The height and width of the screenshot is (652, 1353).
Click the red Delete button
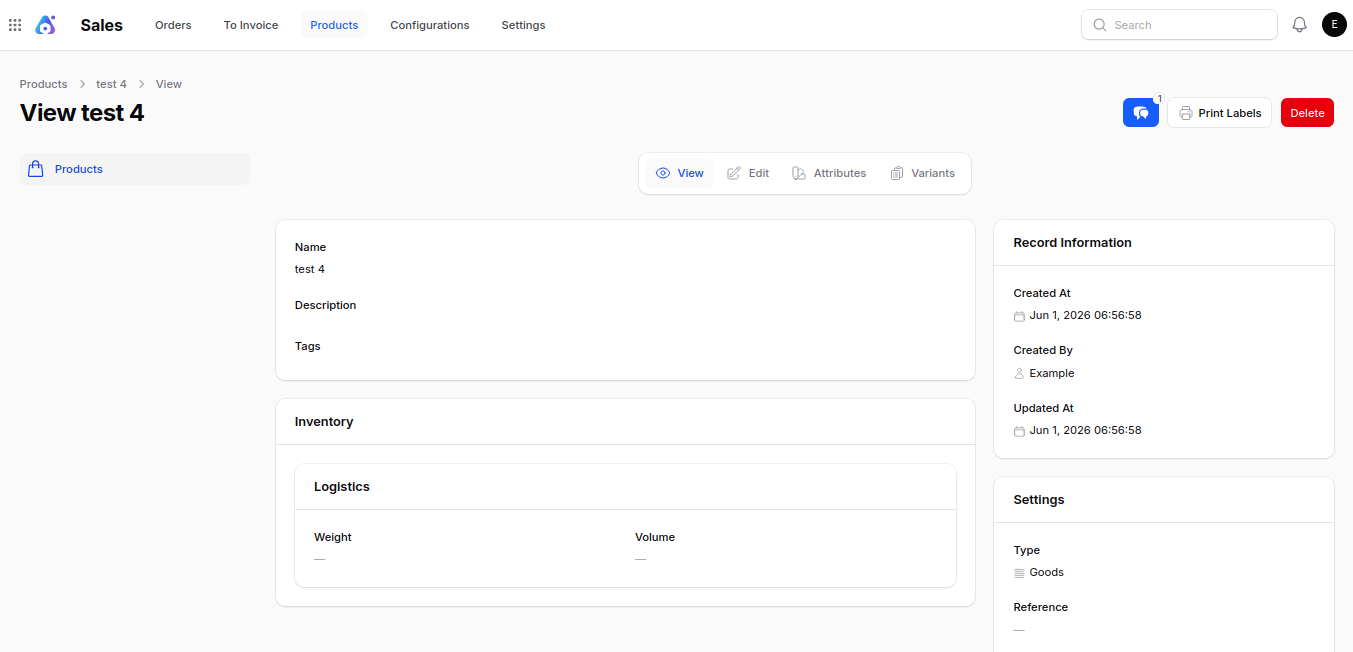[1307, 113]
